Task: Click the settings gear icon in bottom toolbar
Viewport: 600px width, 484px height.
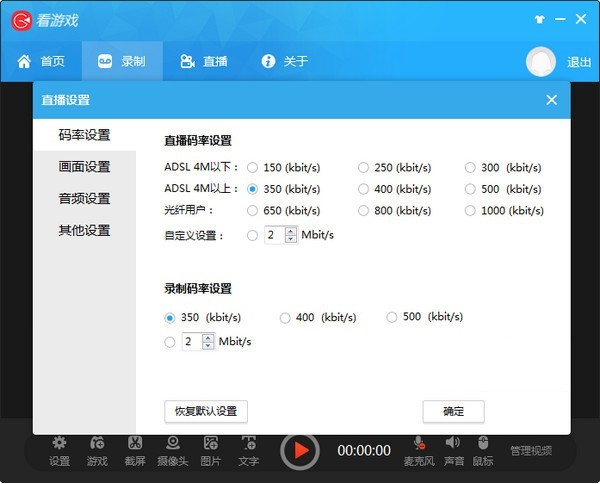Action: [x=60, y=443]
